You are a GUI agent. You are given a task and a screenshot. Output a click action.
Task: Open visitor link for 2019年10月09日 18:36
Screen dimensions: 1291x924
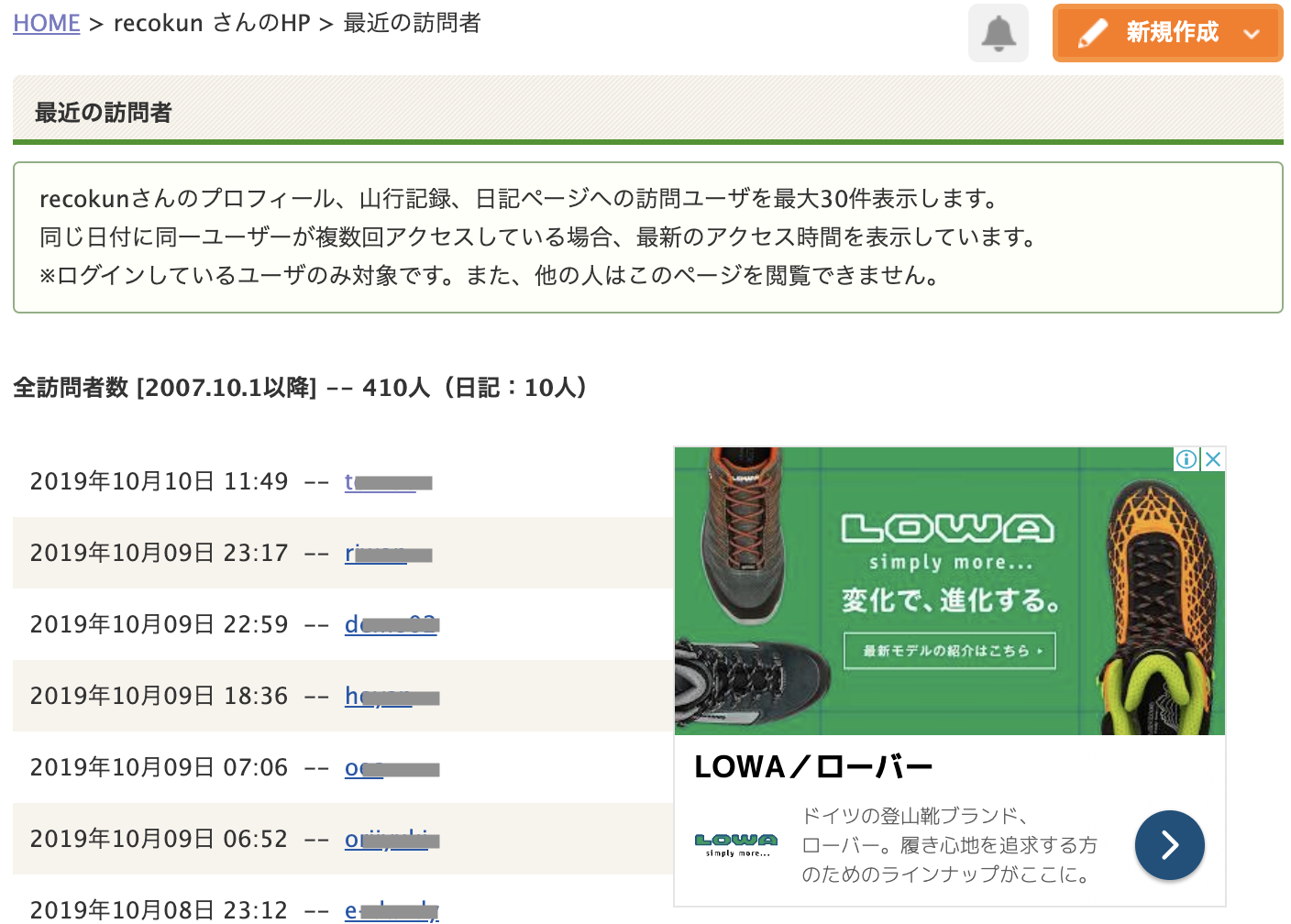[392, 697]
